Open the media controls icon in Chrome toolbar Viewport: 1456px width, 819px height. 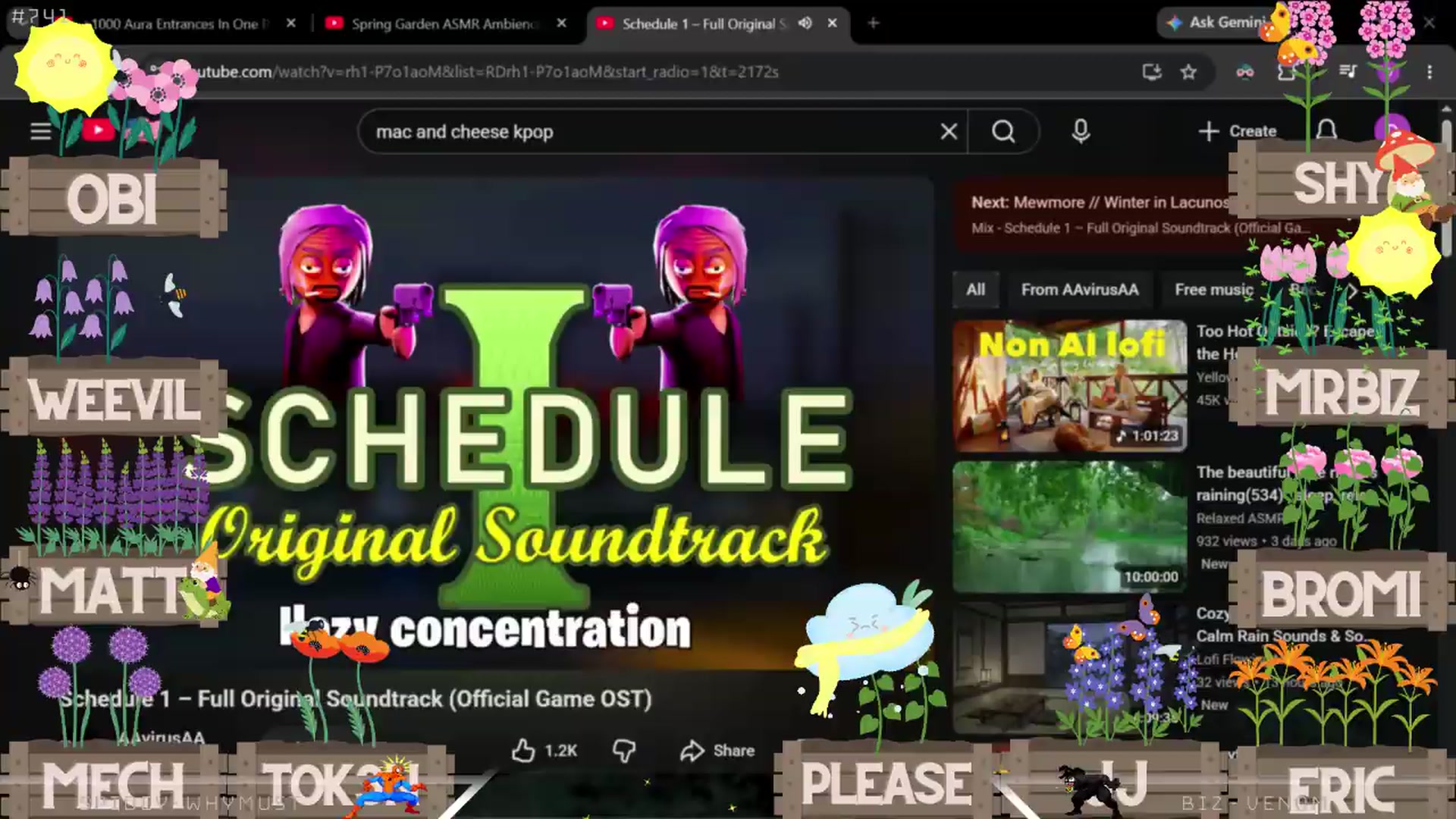pos(1348,72)
